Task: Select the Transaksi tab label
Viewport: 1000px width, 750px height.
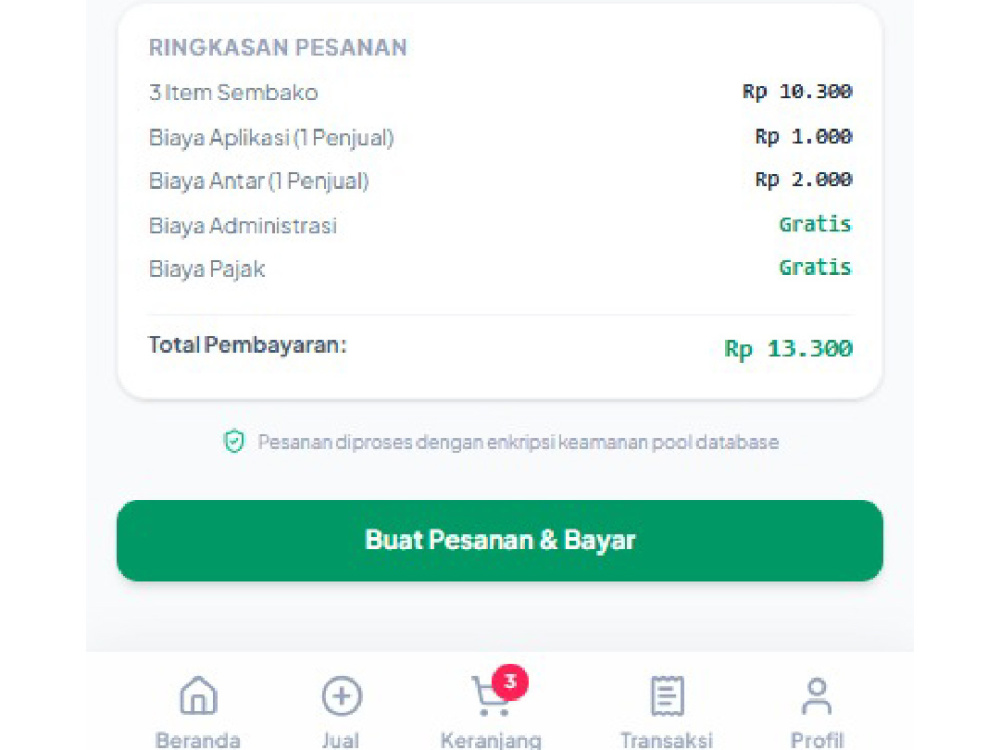Action: (667, 740)
